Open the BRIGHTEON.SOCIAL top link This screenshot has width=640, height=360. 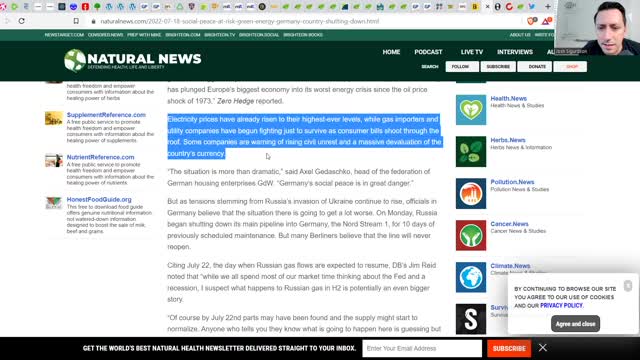259,35
